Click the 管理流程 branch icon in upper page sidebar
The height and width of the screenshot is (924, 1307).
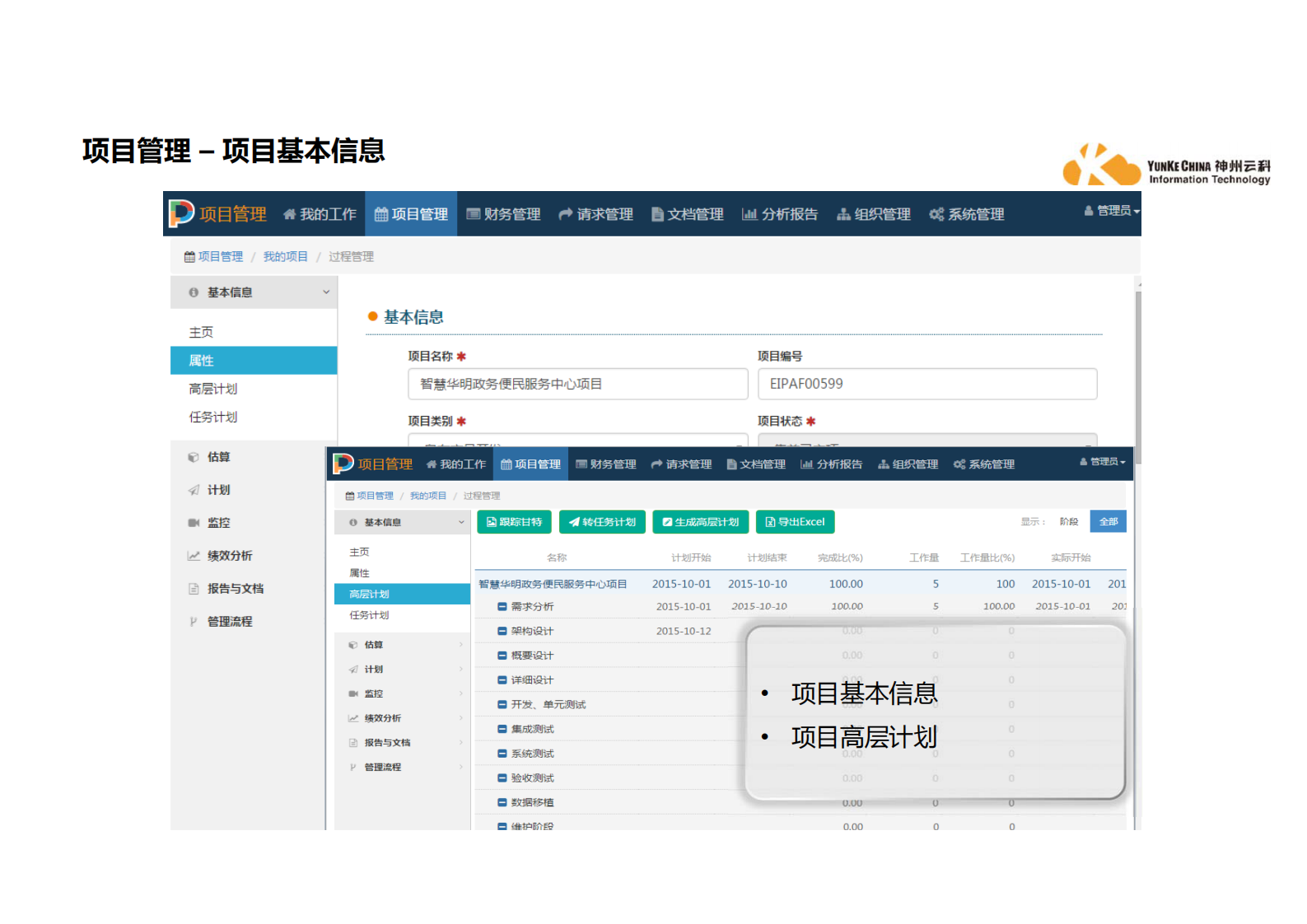coord(194,622)
